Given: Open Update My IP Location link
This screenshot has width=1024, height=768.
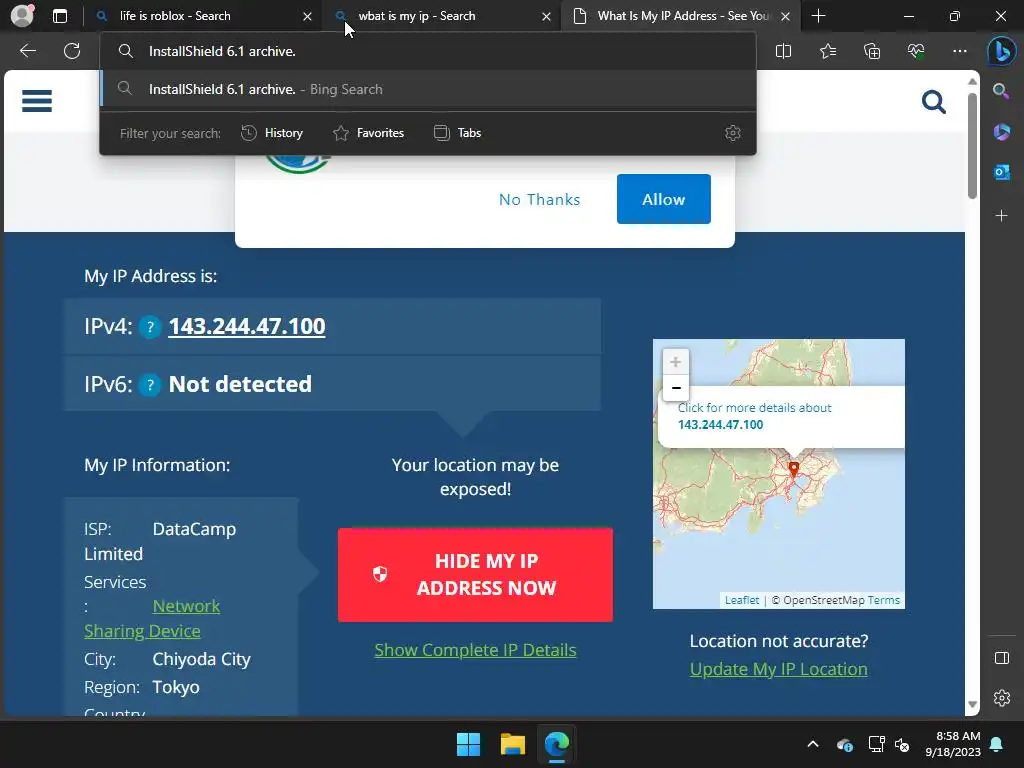Looking at the screenshot, I should 778,669.
